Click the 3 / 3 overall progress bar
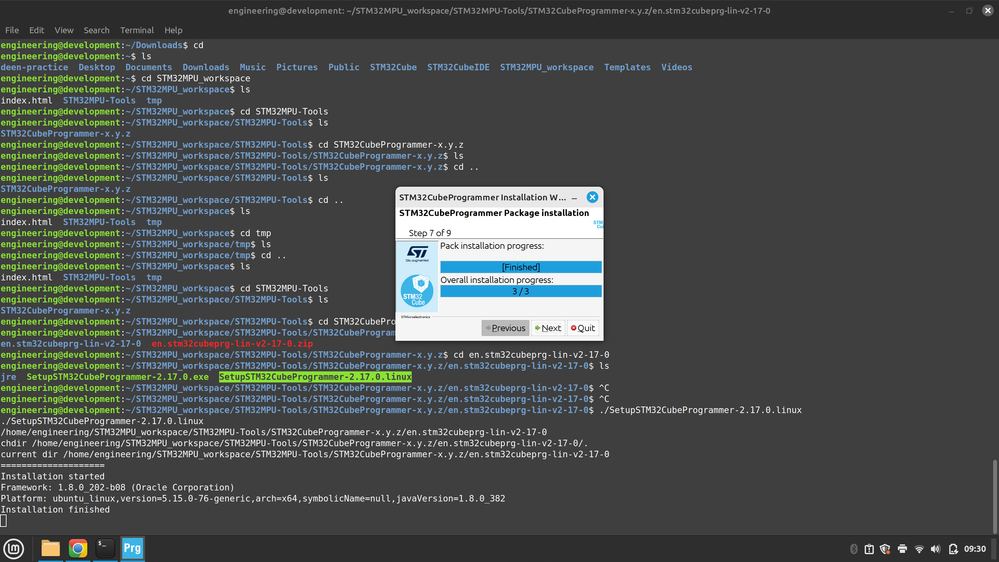Image resolution: width=999 pixels, height=562 pixels. click(x=521, y=291)
